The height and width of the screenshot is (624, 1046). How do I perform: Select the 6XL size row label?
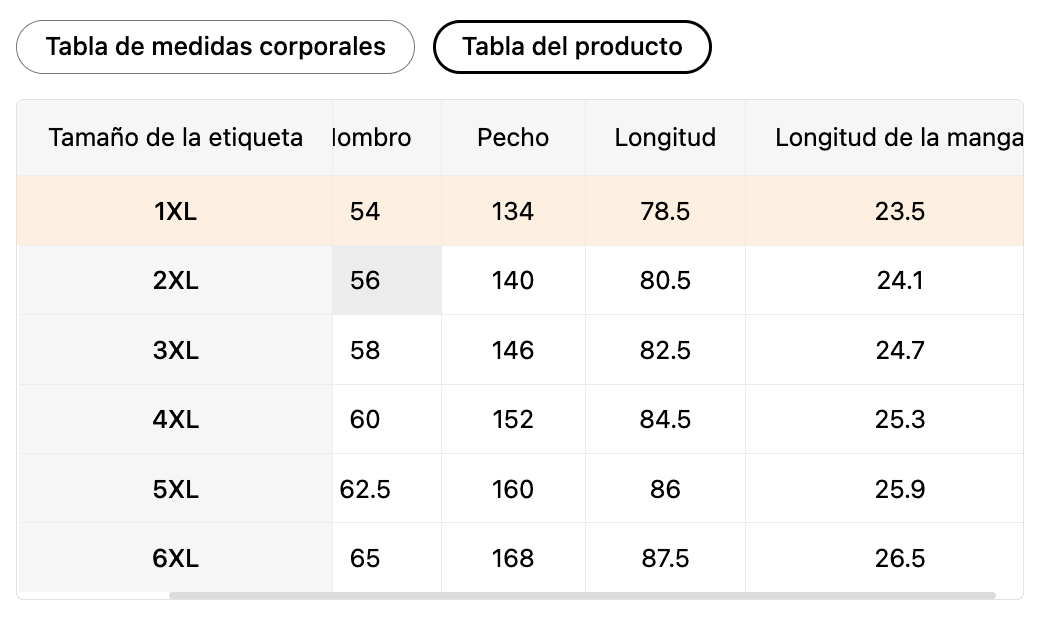pyautogui.click(x=175, y=558)
